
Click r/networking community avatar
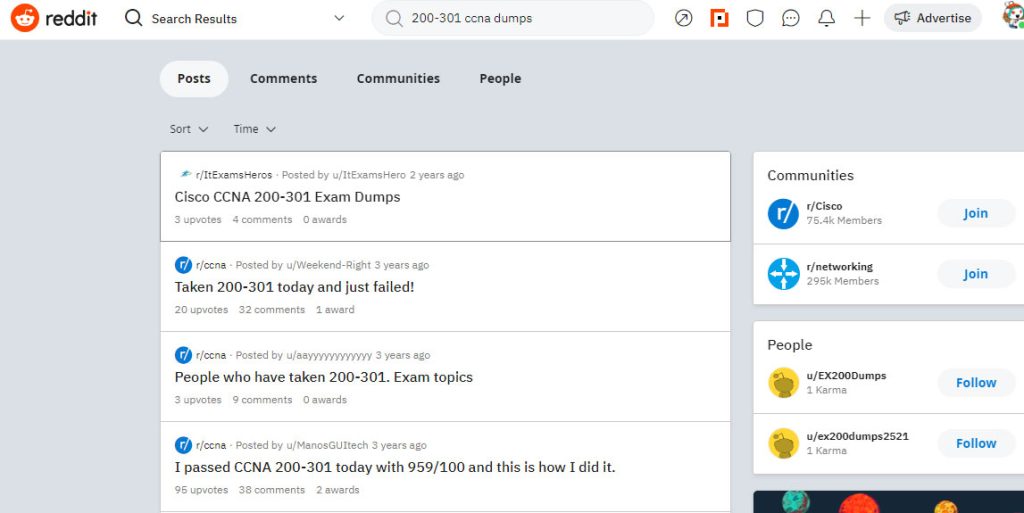[783, 274]
